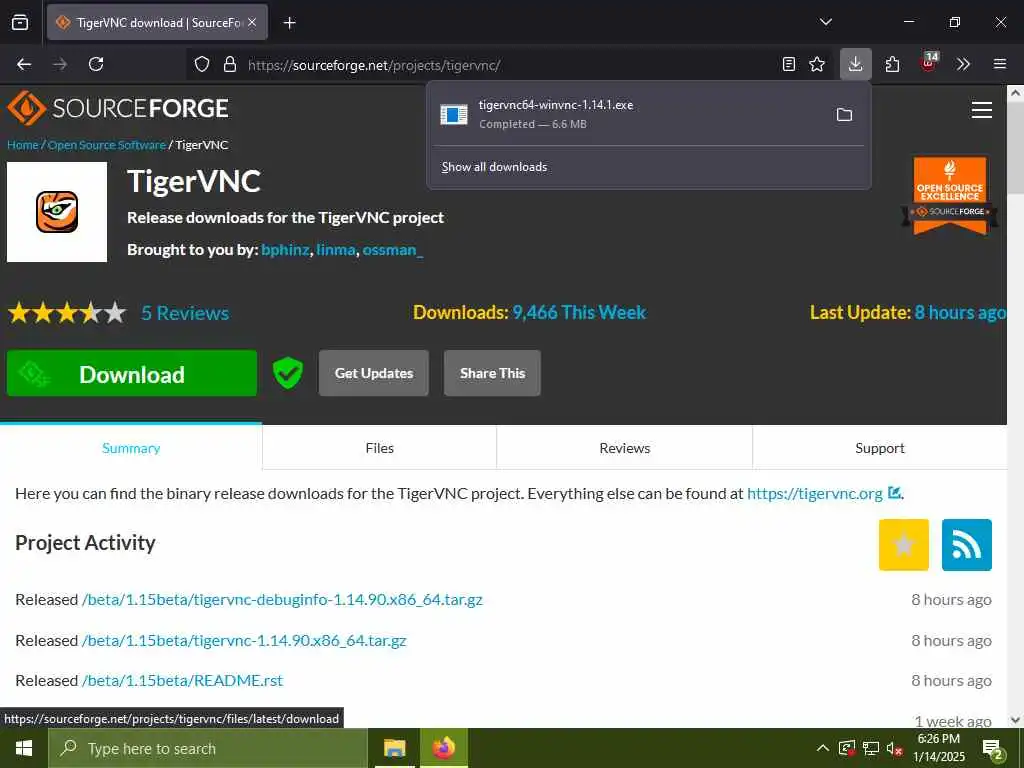The image size is (1024, 768).
Task: Click the star rating icons
Action: click(x=67, y=313)
